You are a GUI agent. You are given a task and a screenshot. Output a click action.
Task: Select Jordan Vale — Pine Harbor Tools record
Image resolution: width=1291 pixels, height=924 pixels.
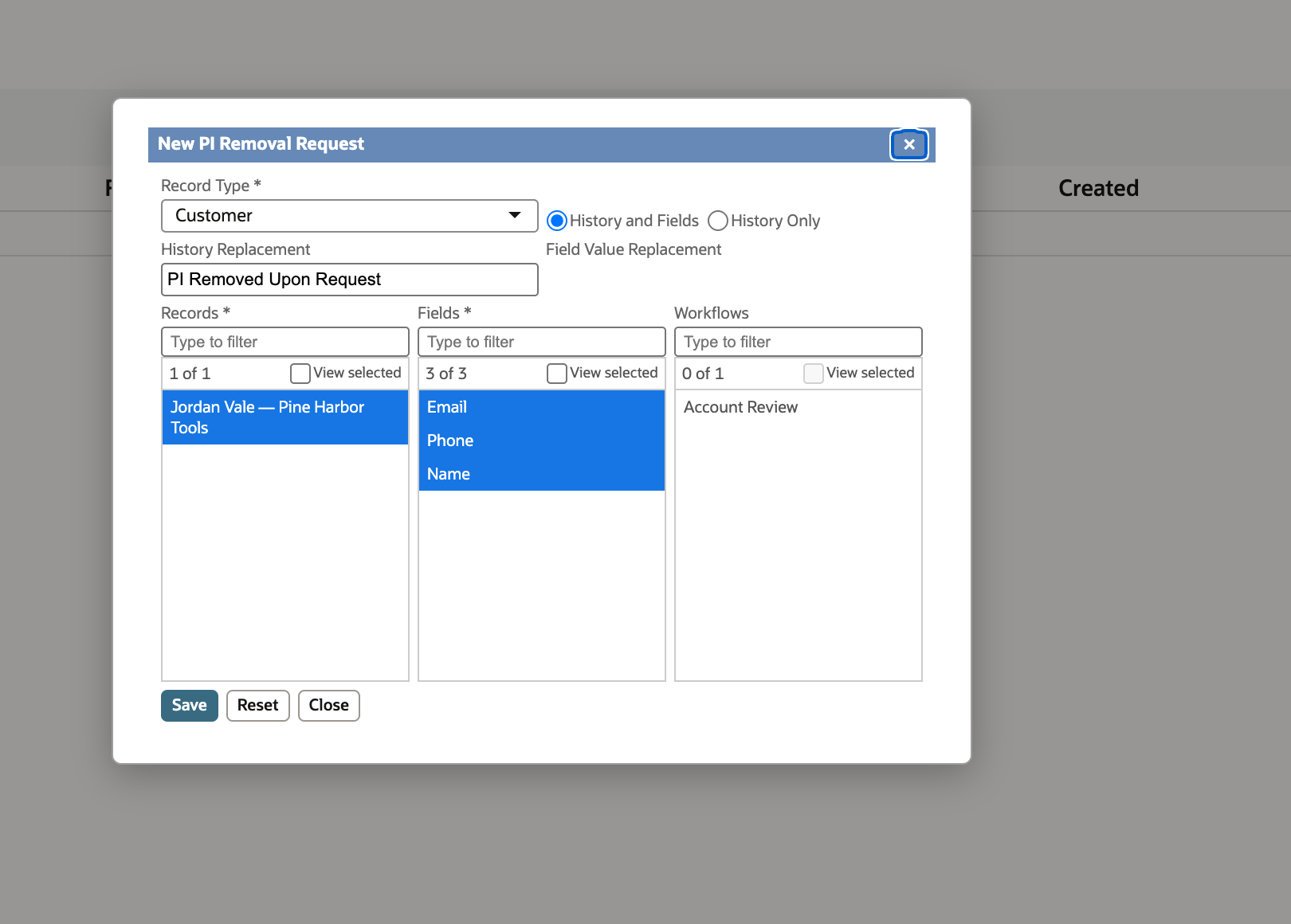coord(285,417)
